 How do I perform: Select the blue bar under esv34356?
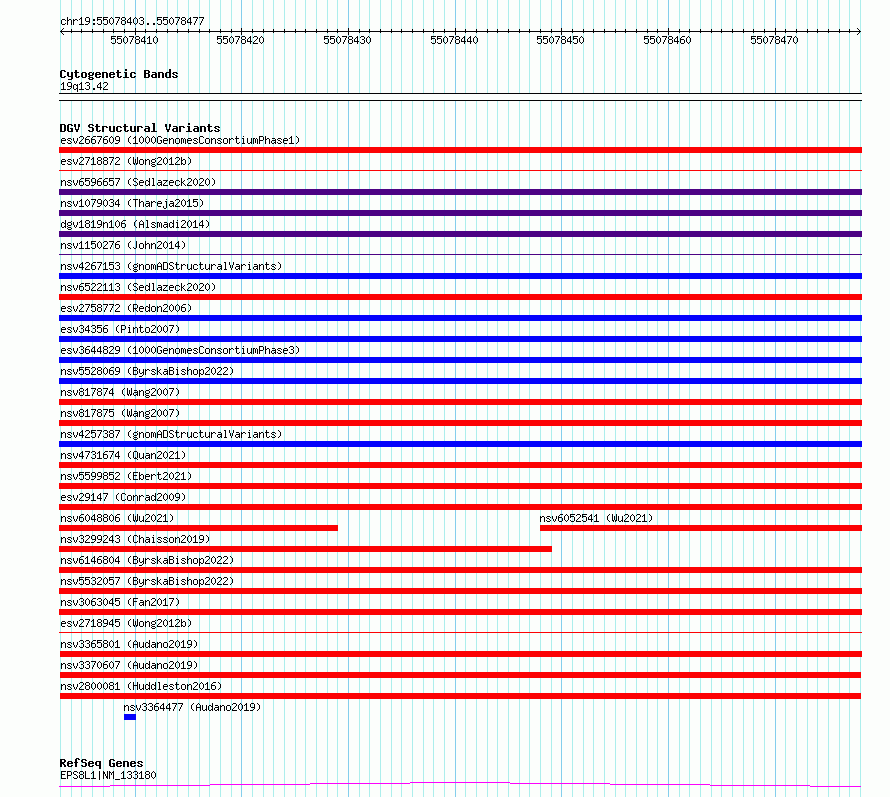(x=460, y=339)
